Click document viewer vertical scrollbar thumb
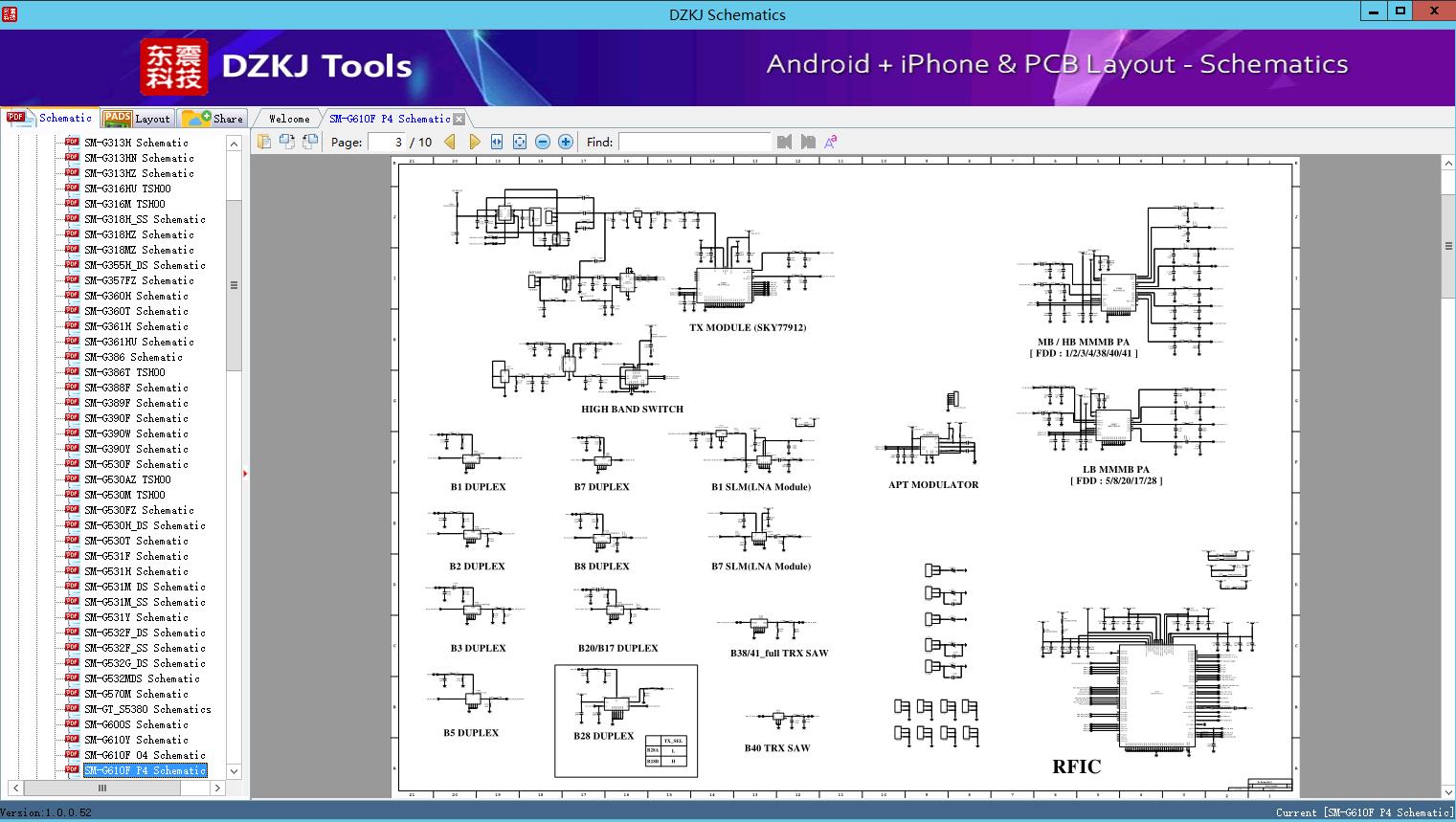 pos(1448,246)
